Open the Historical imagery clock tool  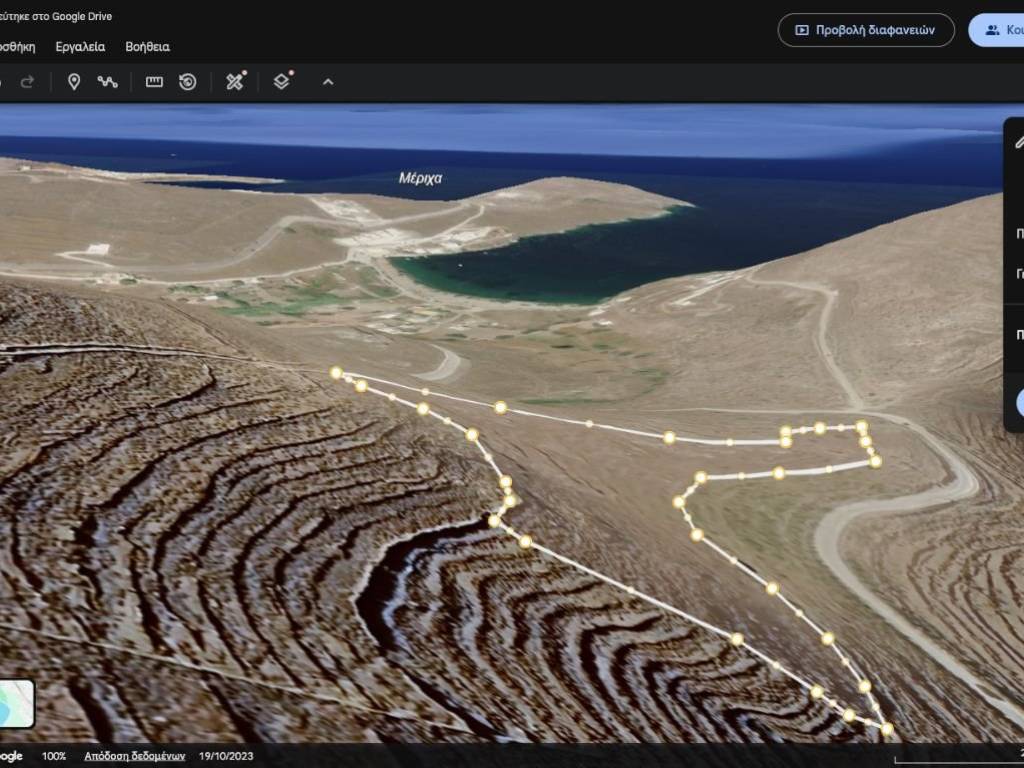pyautogui.click(x=187, y=82)
